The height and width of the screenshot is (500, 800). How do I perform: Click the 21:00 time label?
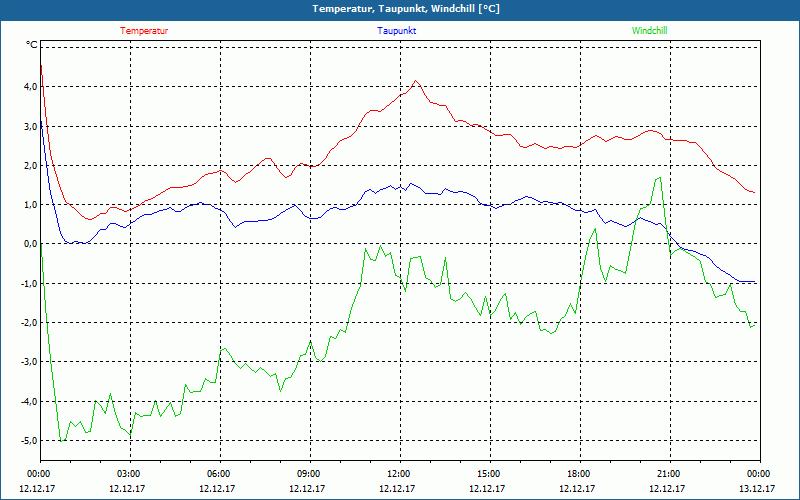[x=670, y=474]
